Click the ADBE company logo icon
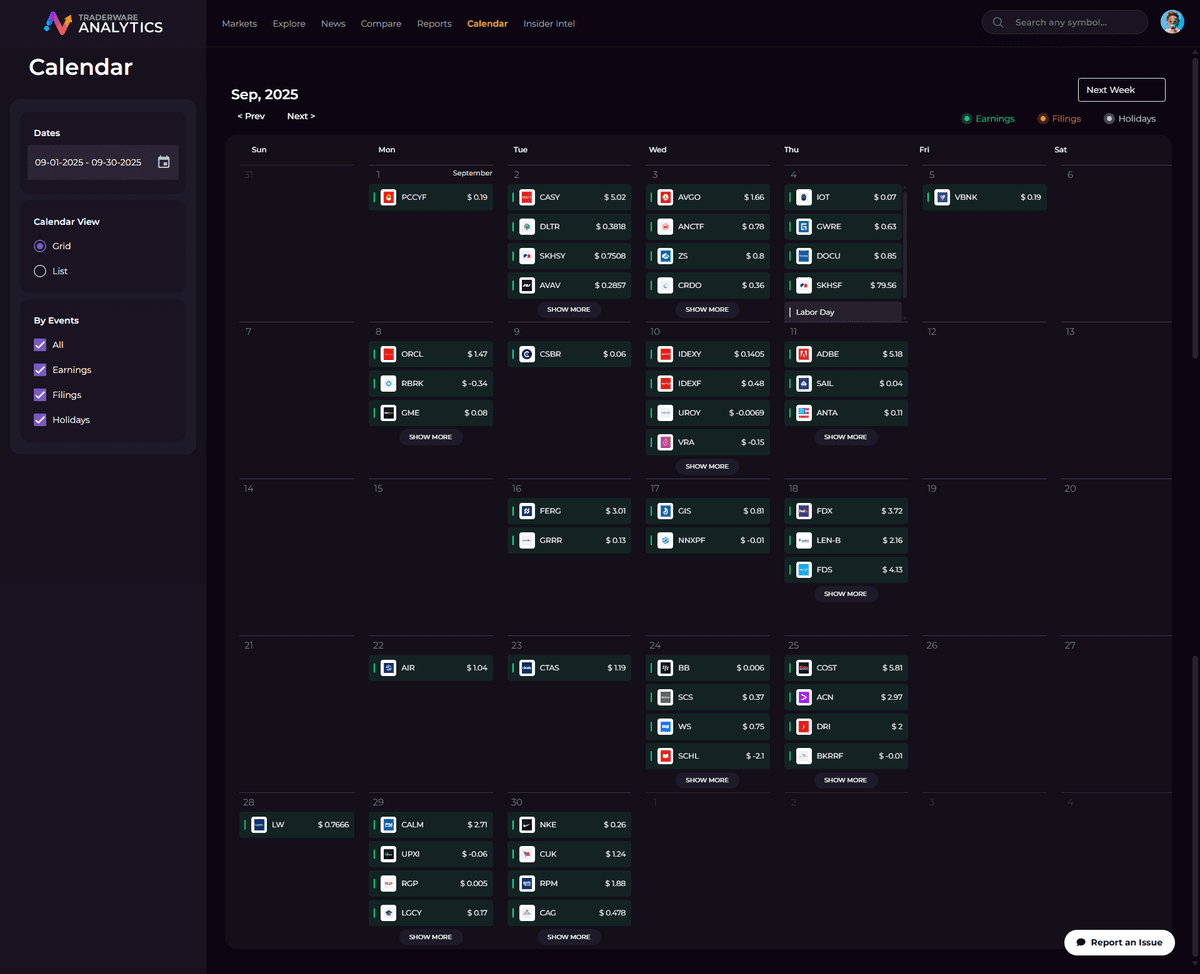The width and height of the screenshot is (1200, 974). pyautogui.click(x=803, y=354)
